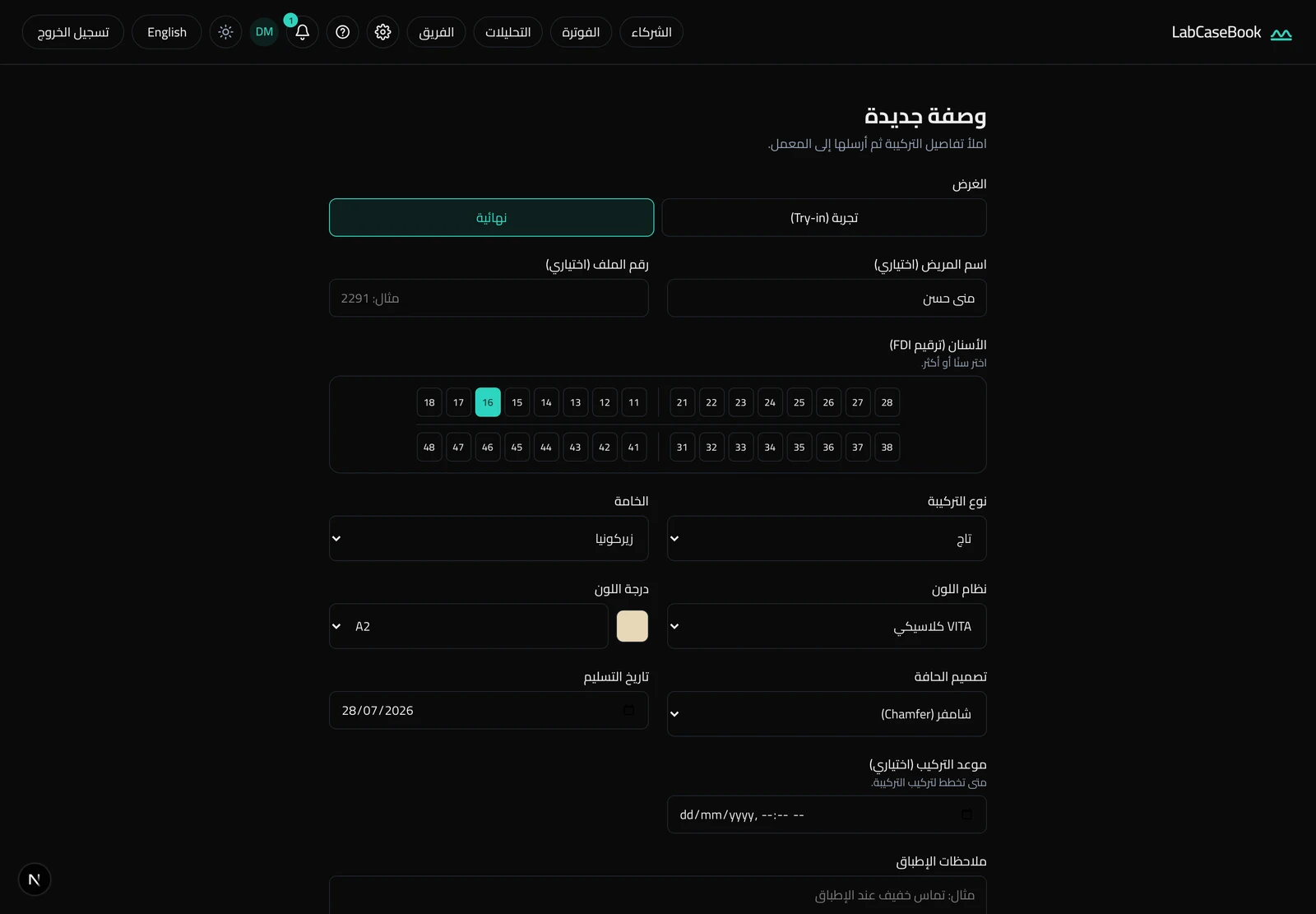Select tooth 14
The width and height of the screenshot is (1316, 914).
546,402
